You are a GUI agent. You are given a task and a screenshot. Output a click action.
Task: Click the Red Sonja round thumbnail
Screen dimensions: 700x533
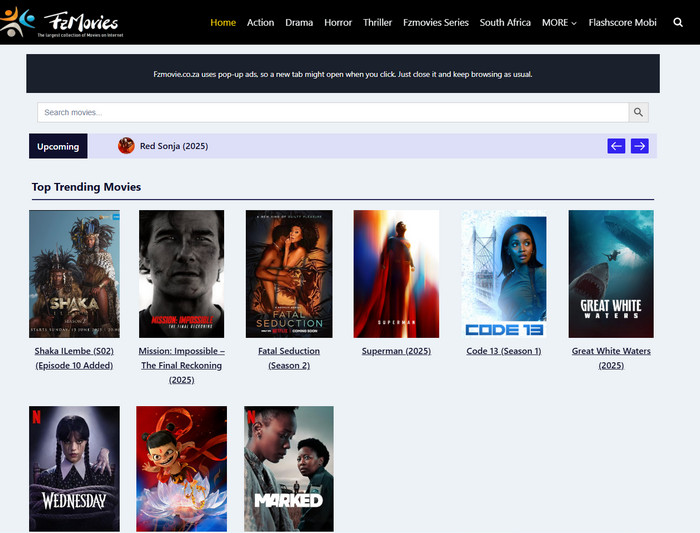coord(126,146)
